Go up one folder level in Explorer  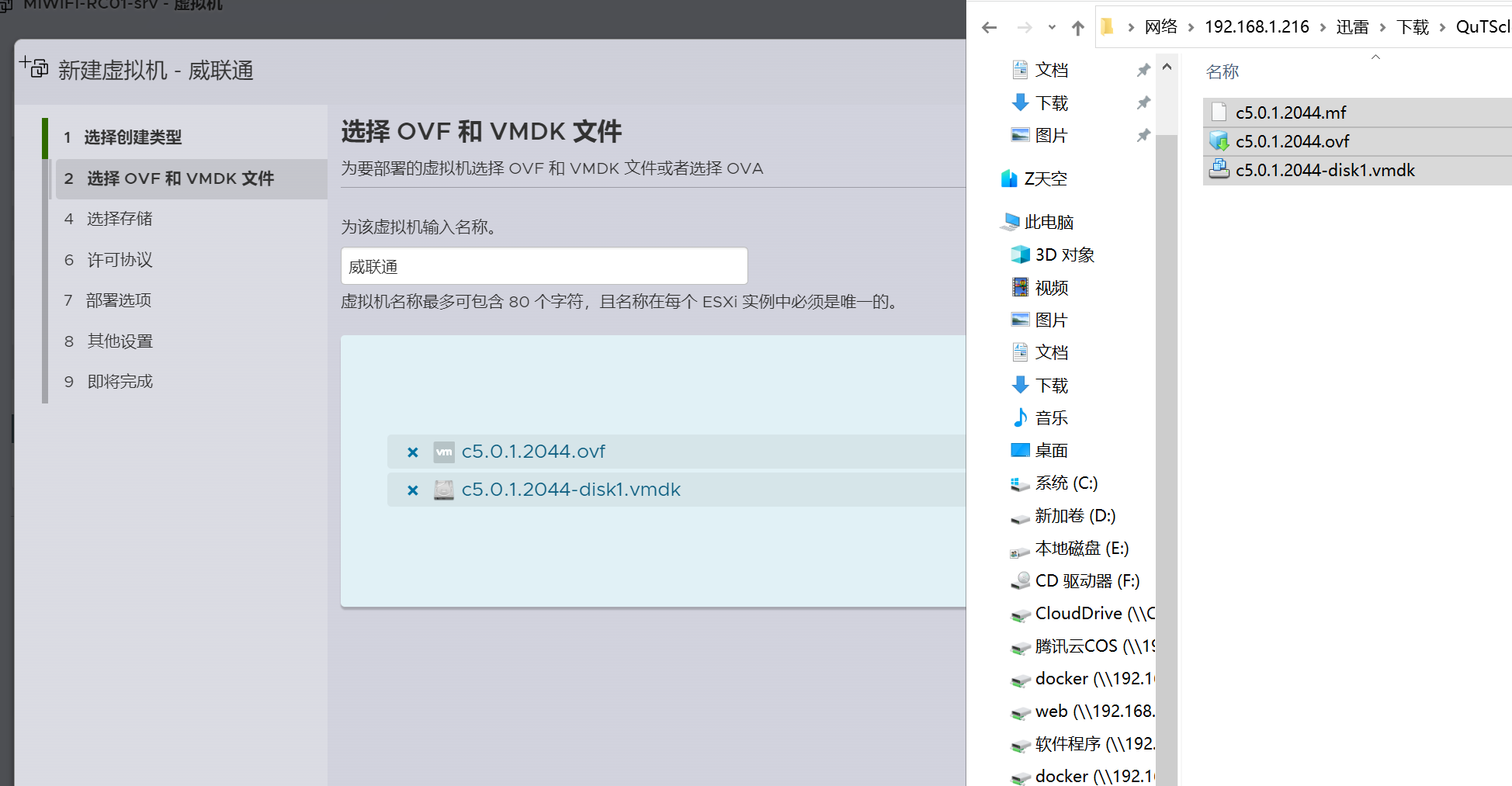point(1078,28)
